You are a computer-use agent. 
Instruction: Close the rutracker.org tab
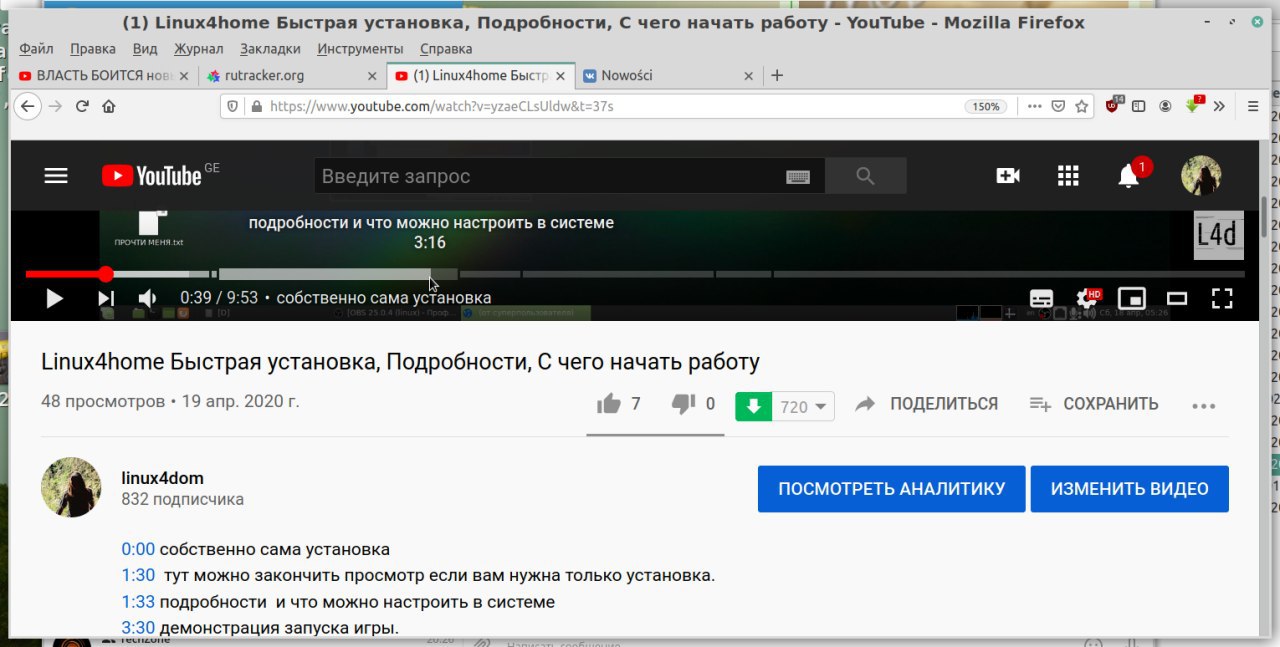(x=372, y=75)
